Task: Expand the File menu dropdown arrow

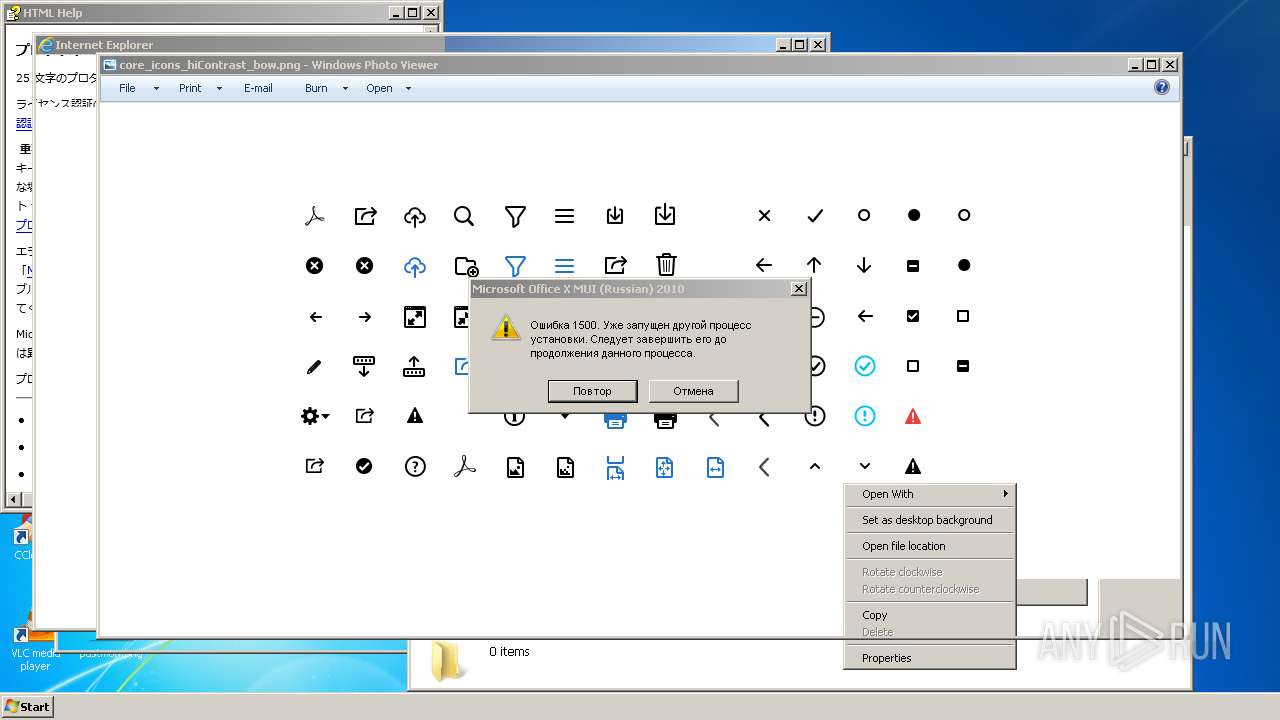Action: point(156,89)
